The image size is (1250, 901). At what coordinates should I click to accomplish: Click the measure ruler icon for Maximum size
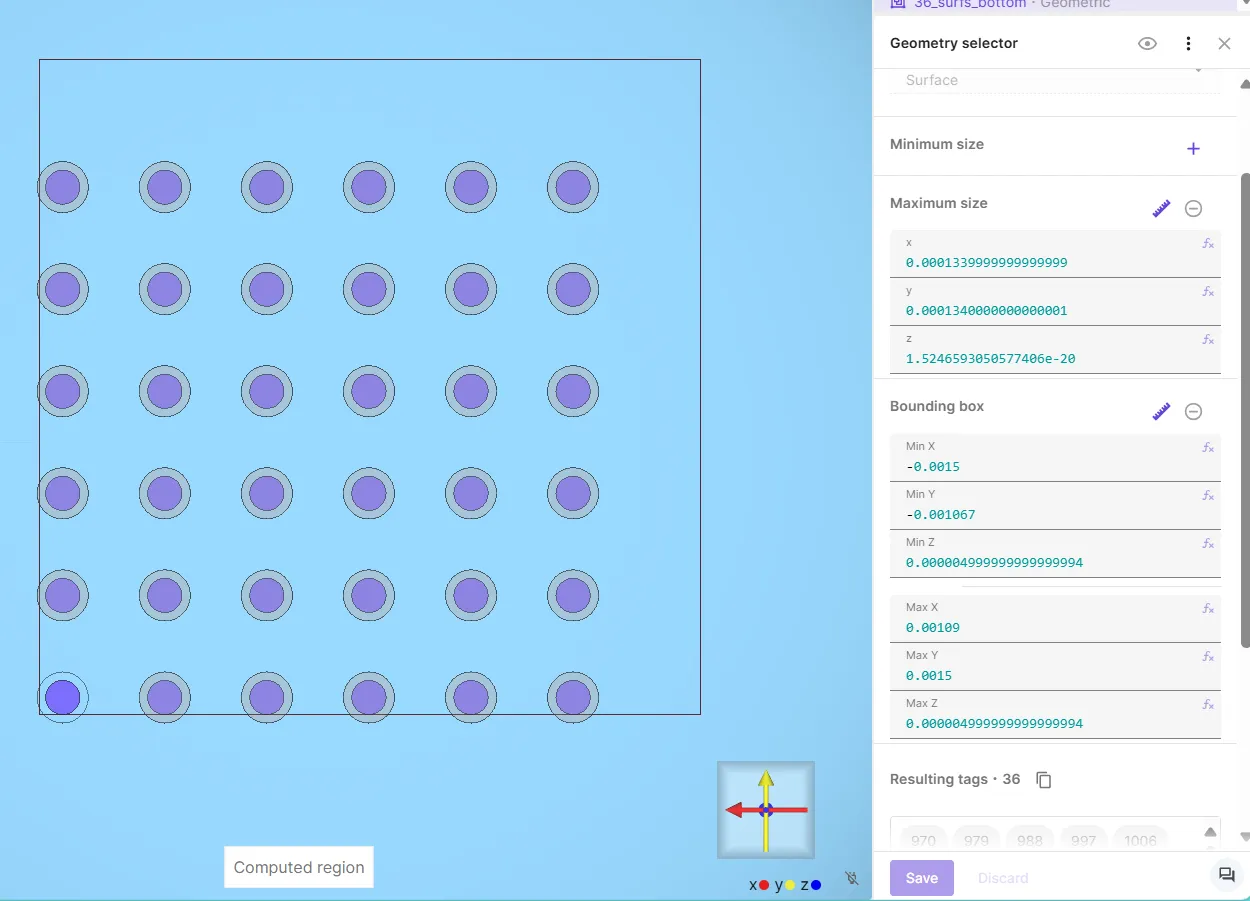tap(1161, 208)
